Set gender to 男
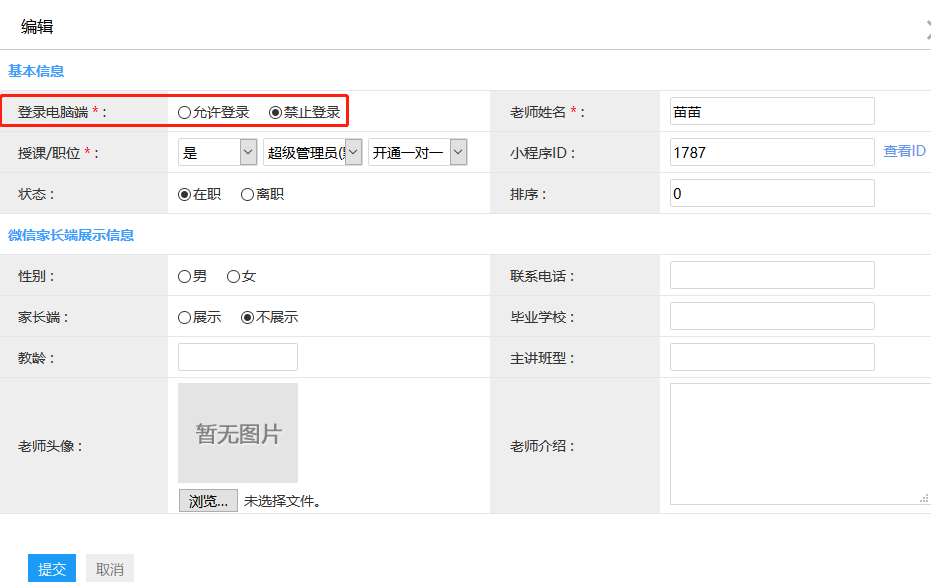 184,276
